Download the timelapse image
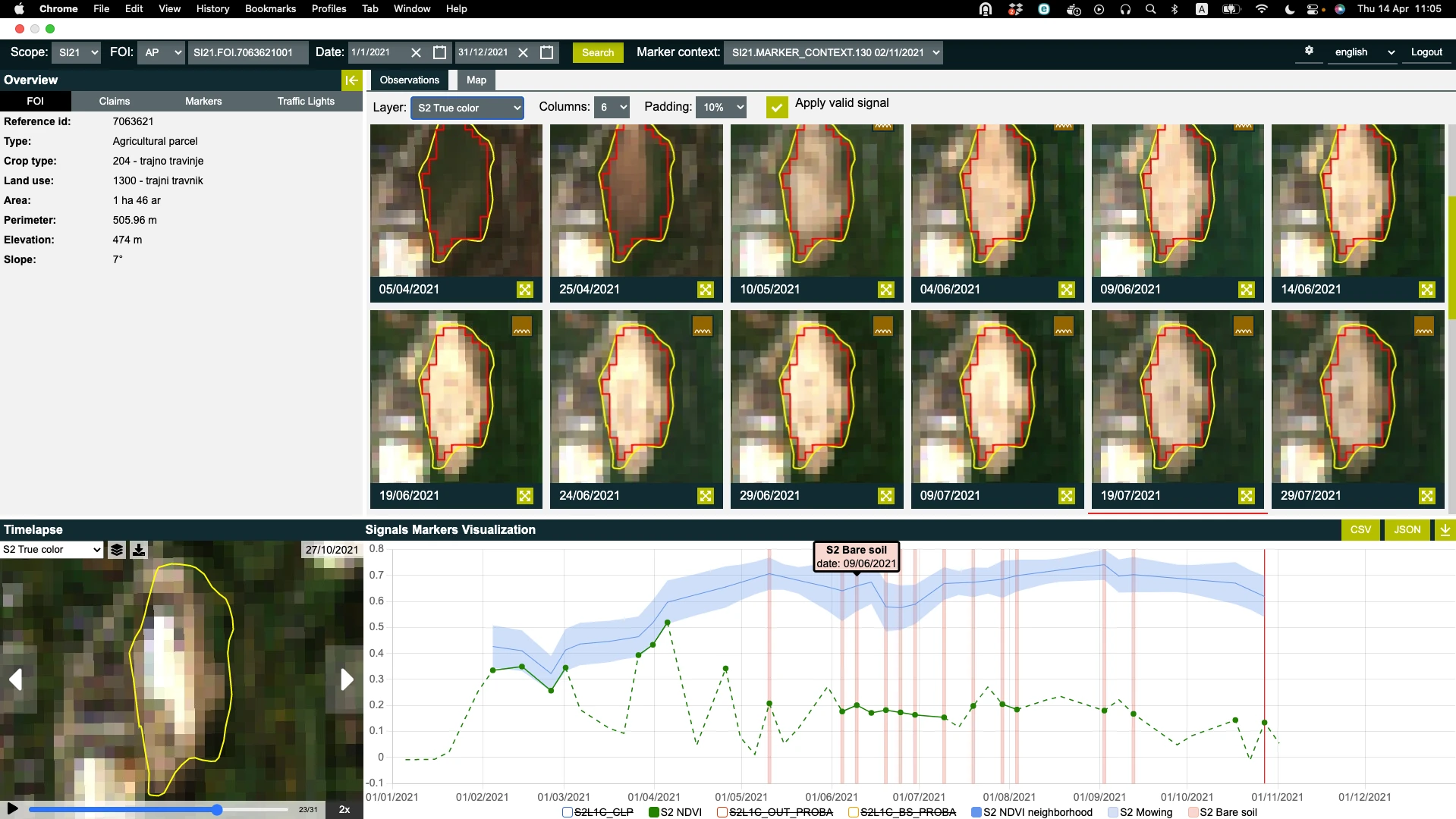 (139, 550)
